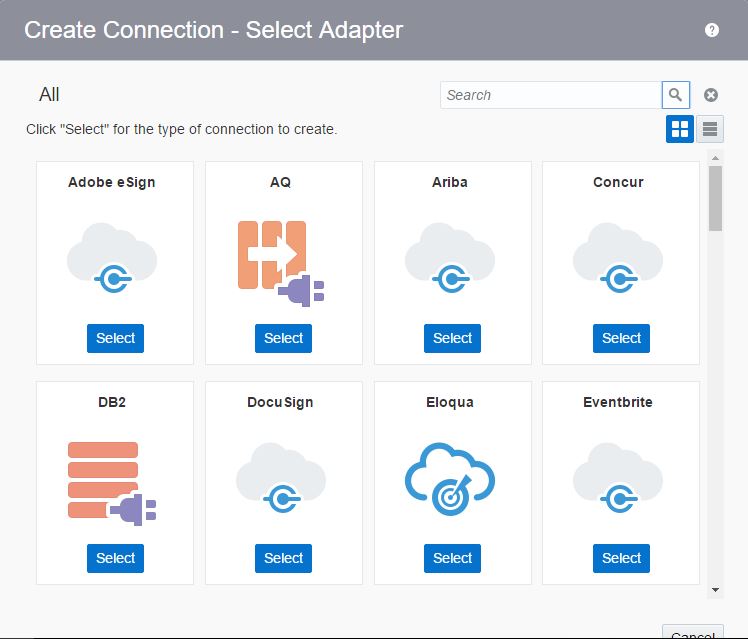Choose Select under Eventbrite
The width and height of the screenshot is (748, 639).
pyautogui.click(x=621, y=558)
